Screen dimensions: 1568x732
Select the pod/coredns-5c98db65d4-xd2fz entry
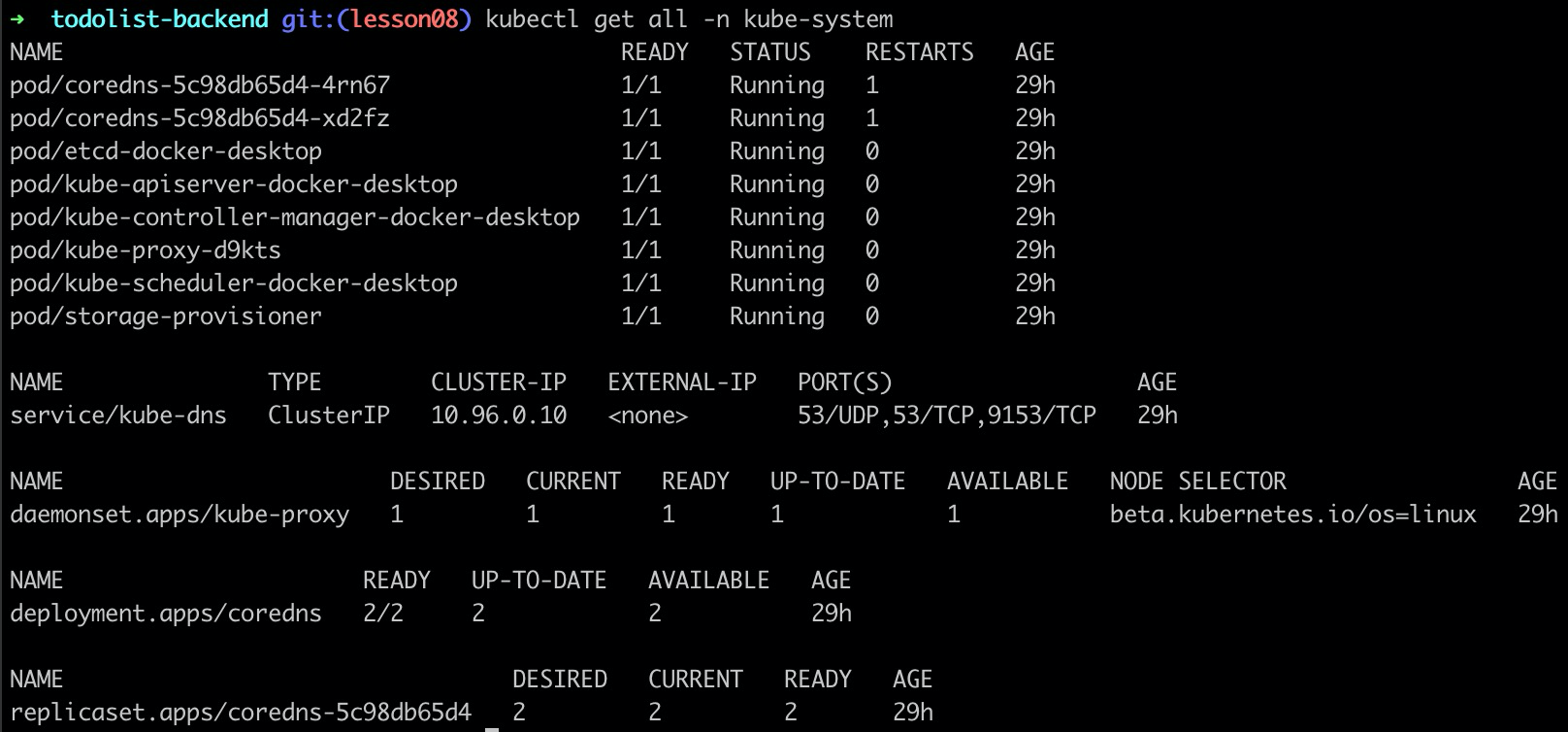pyautogui.click(x=200, y=118)
